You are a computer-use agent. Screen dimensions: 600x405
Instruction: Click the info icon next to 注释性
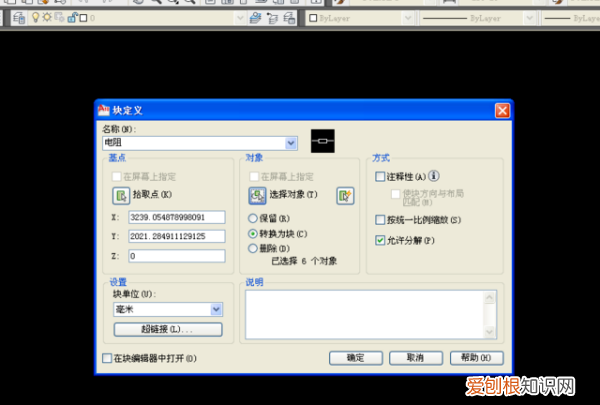434,176
